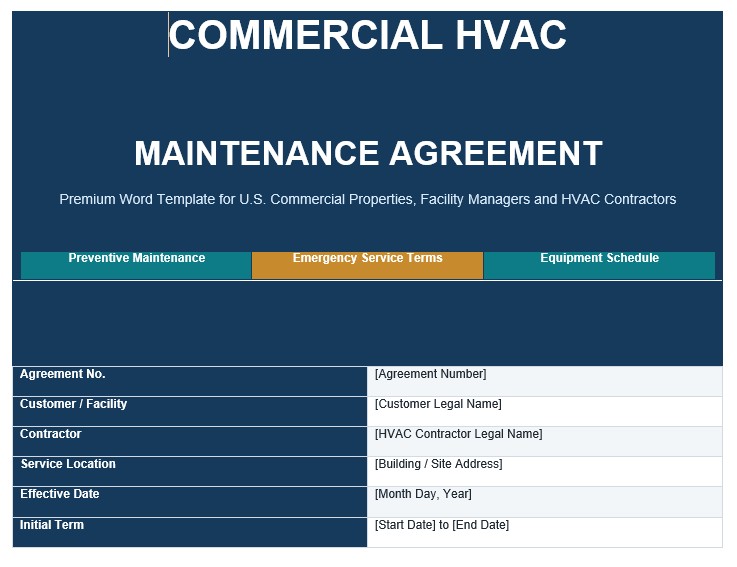Click the Effective Date label cell

190,502
